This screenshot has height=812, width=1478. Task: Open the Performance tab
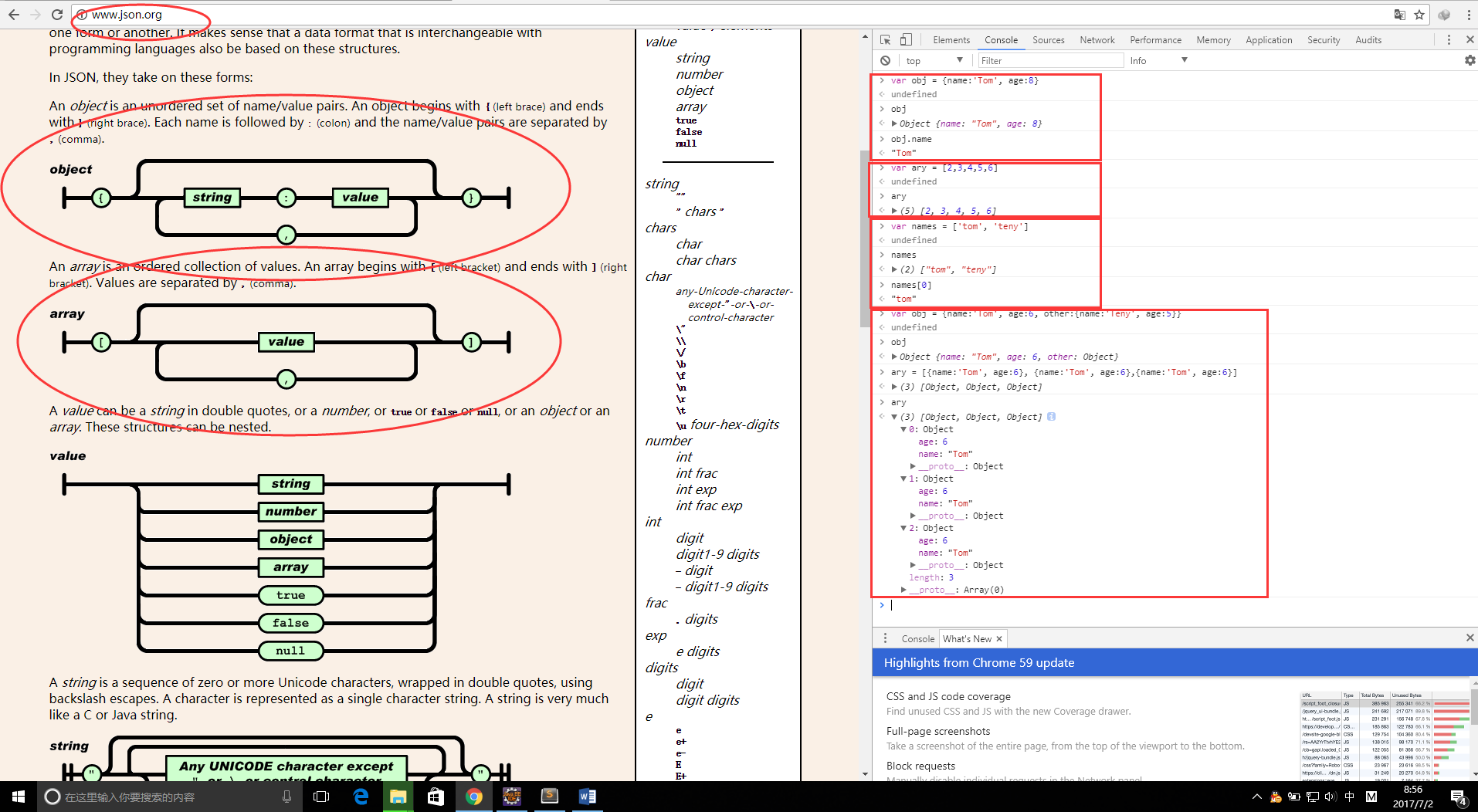(x=1155, y=39)
